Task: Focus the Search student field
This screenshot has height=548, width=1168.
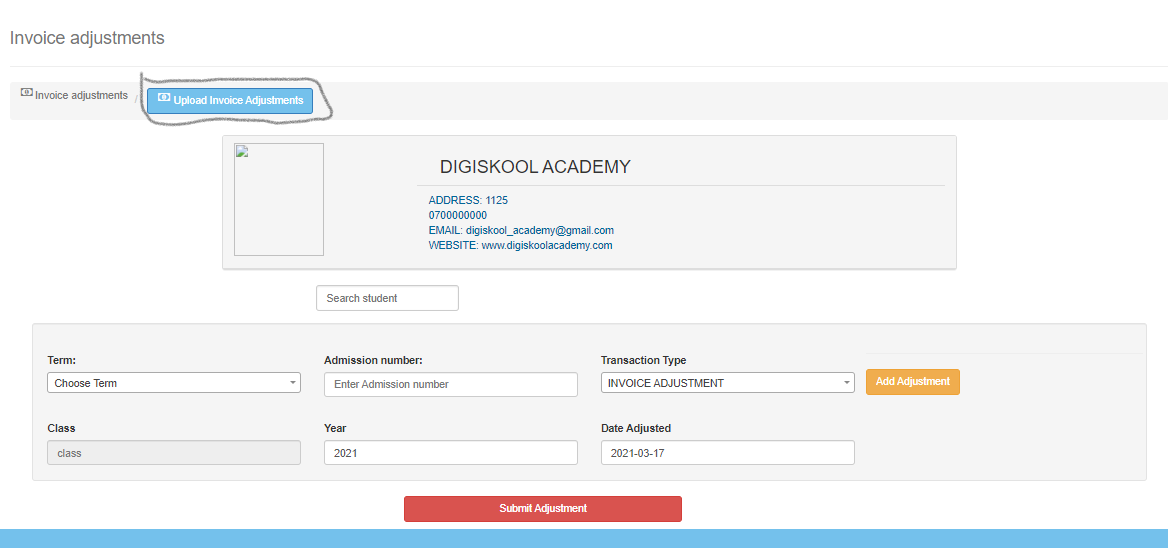Action: tap(387, 298)
